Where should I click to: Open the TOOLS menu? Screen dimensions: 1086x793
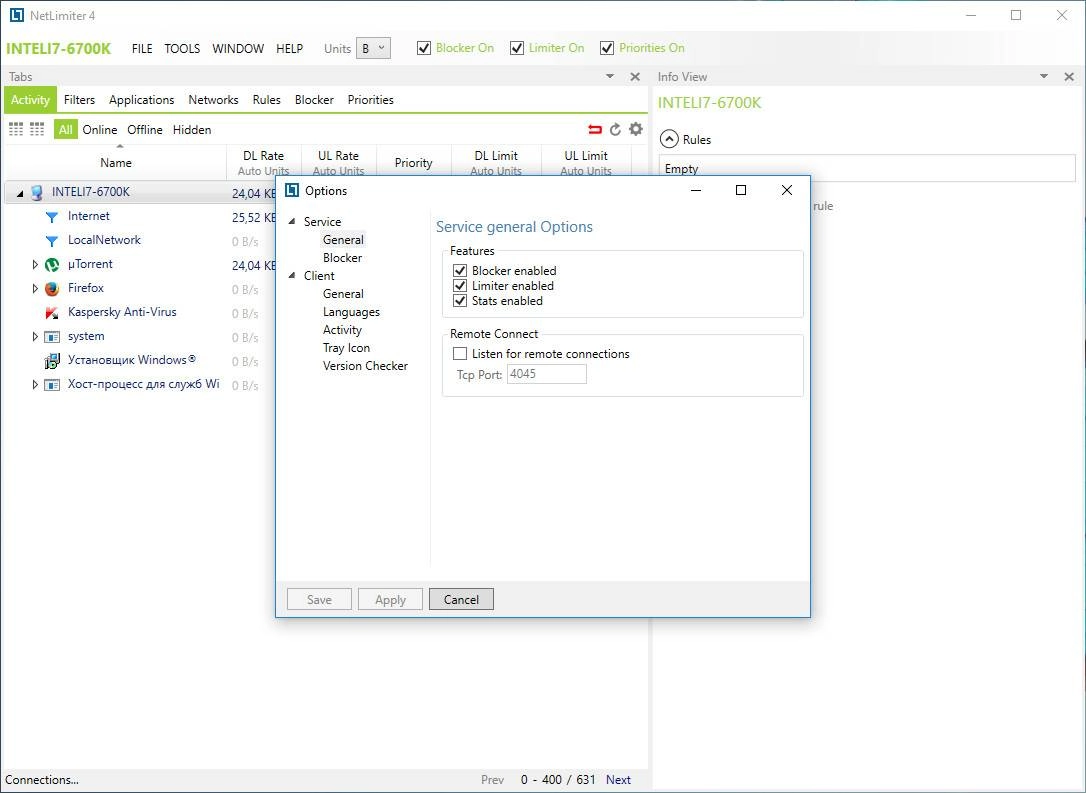[182, 48]
